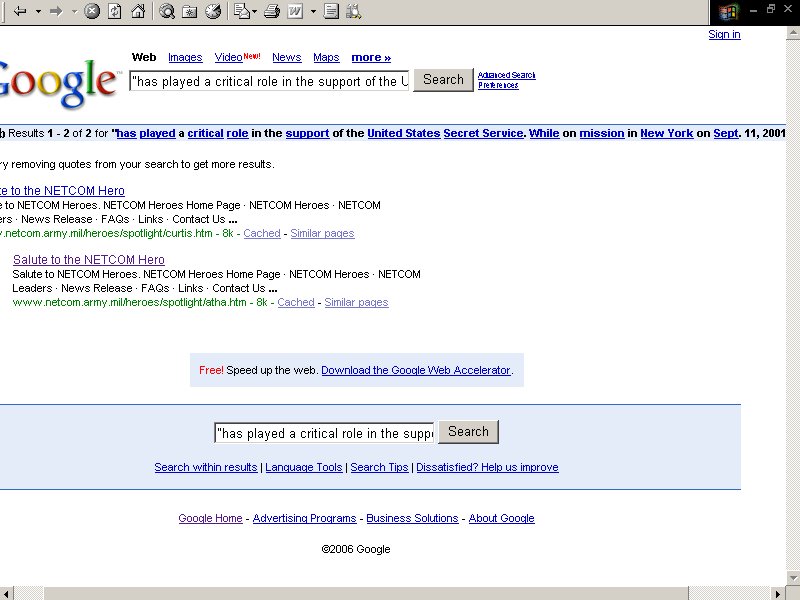The width and height of the screenshot is (800, 600).
Task: Click the bottom Search button
Action: (468, 432)
